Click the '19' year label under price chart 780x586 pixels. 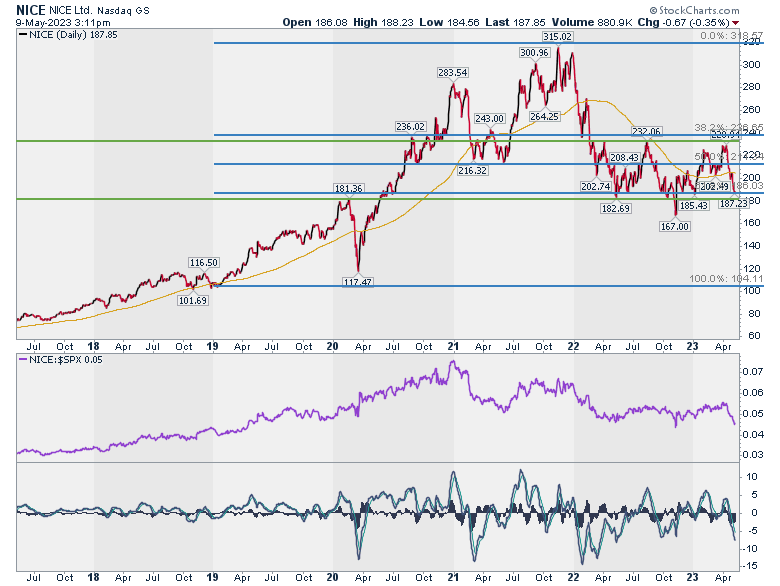click(x=212, y=346)
